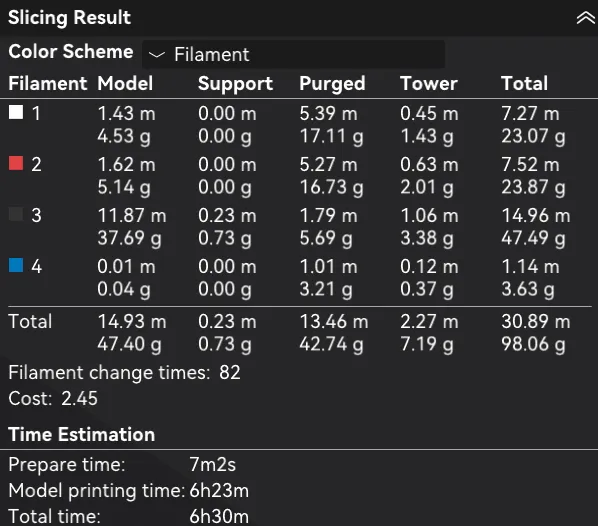
Task: Click the filament change times value 82
Action: coord(230,372)
